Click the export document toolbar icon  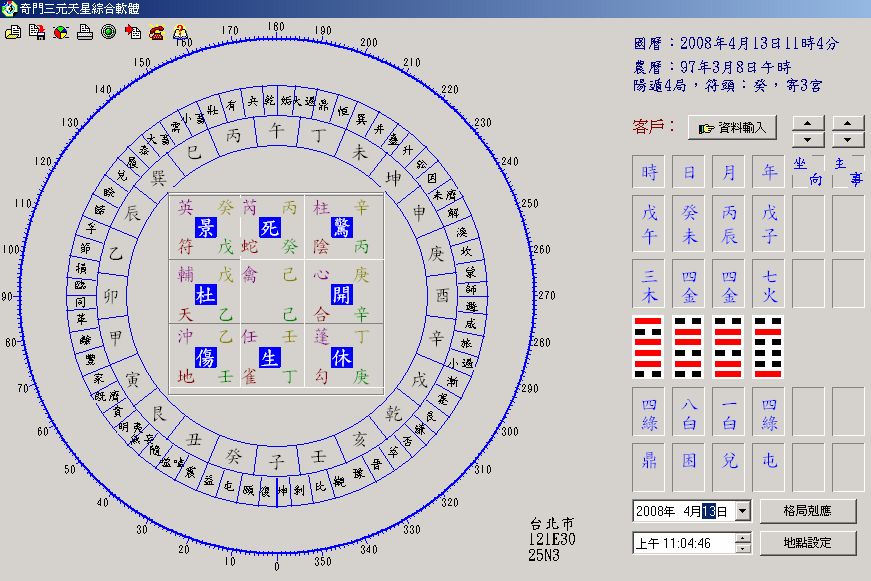tap(133, 32)
